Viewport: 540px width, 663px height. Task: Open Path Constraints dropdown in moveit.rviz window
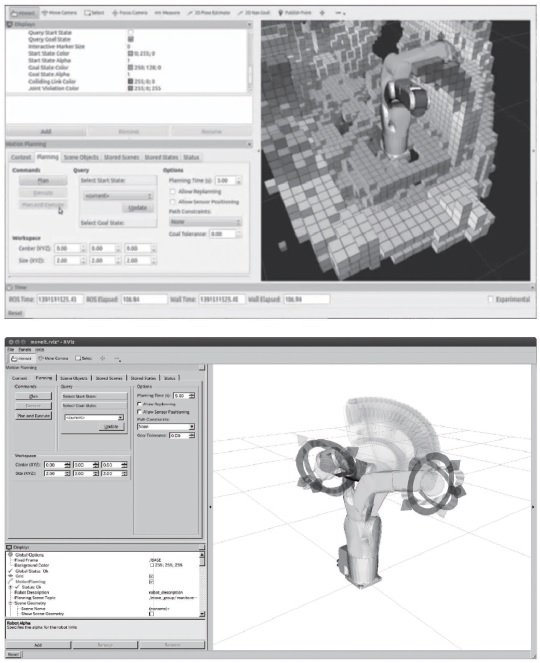click(166, 427)
